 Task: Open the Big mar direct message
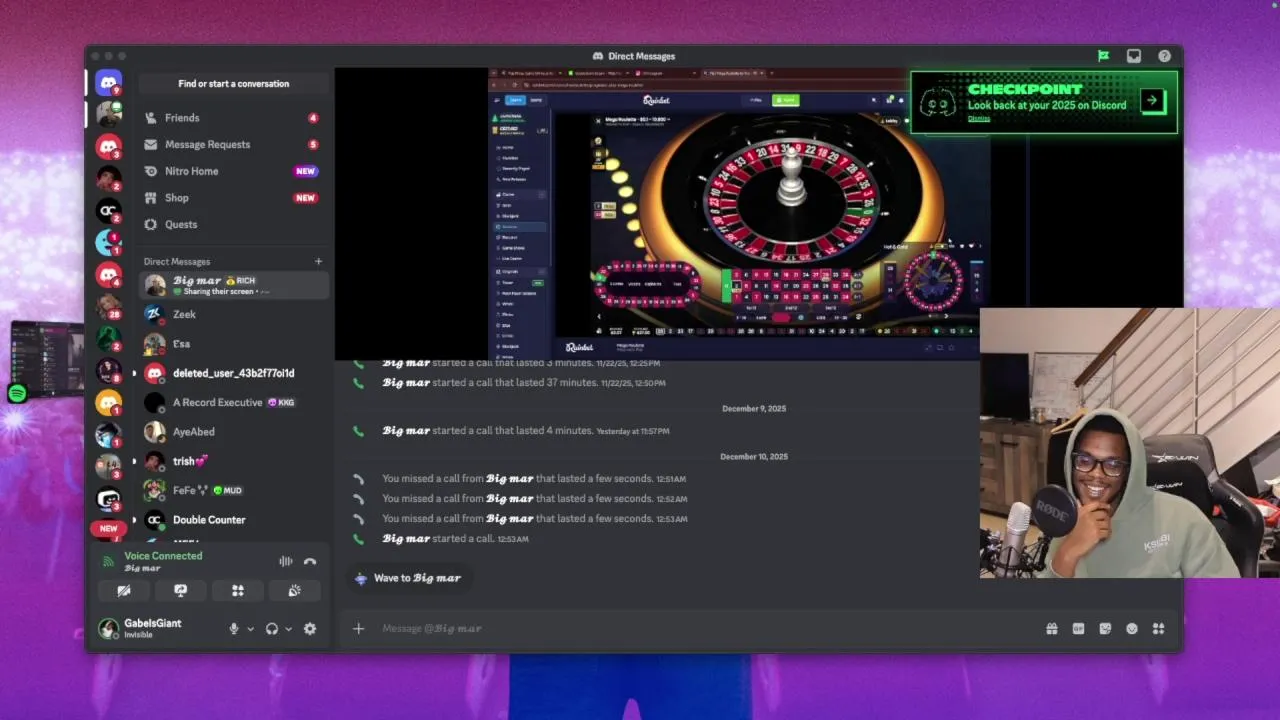(x=233, y=285)
